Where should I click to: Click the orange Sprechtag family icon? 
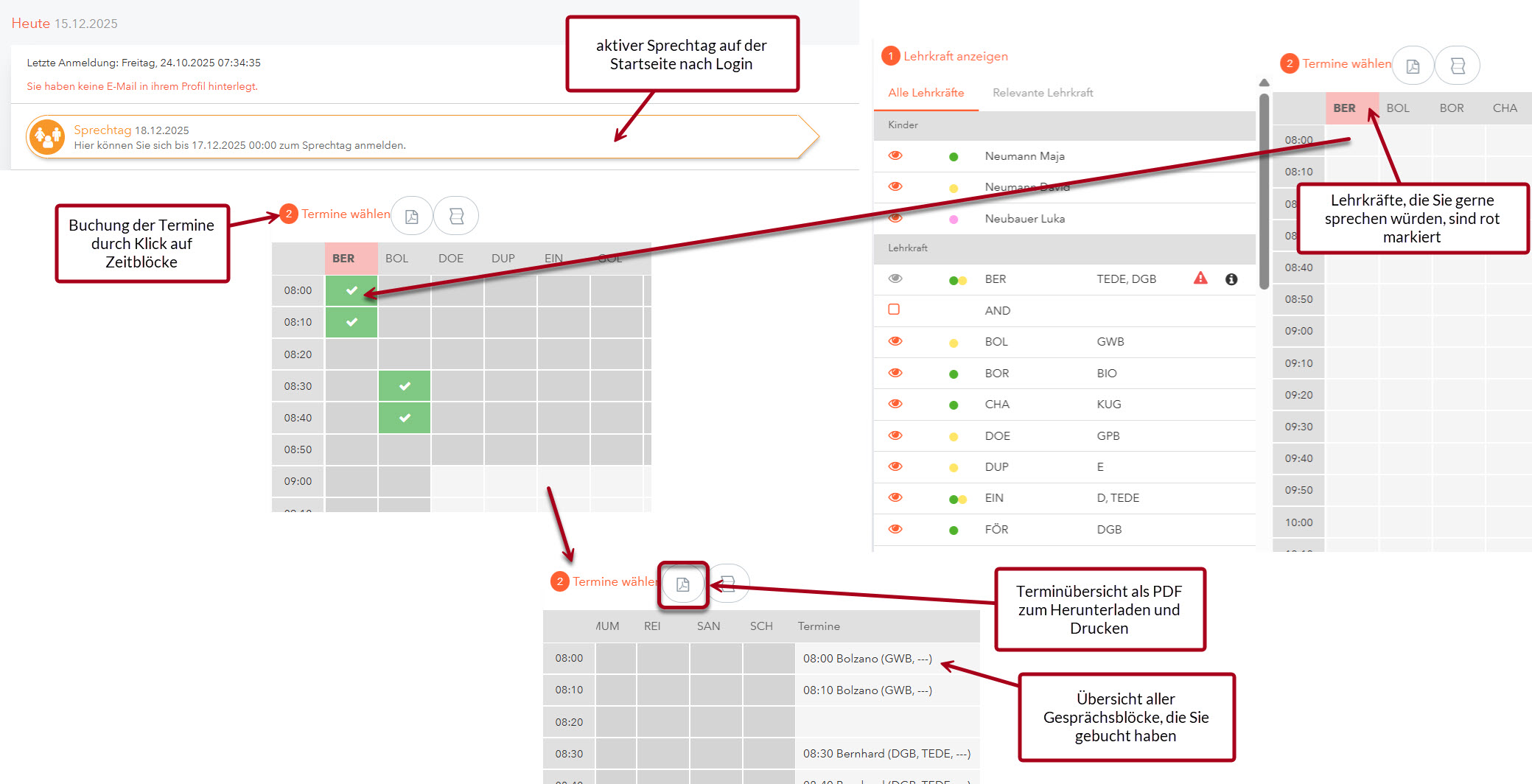coord(46,136)
